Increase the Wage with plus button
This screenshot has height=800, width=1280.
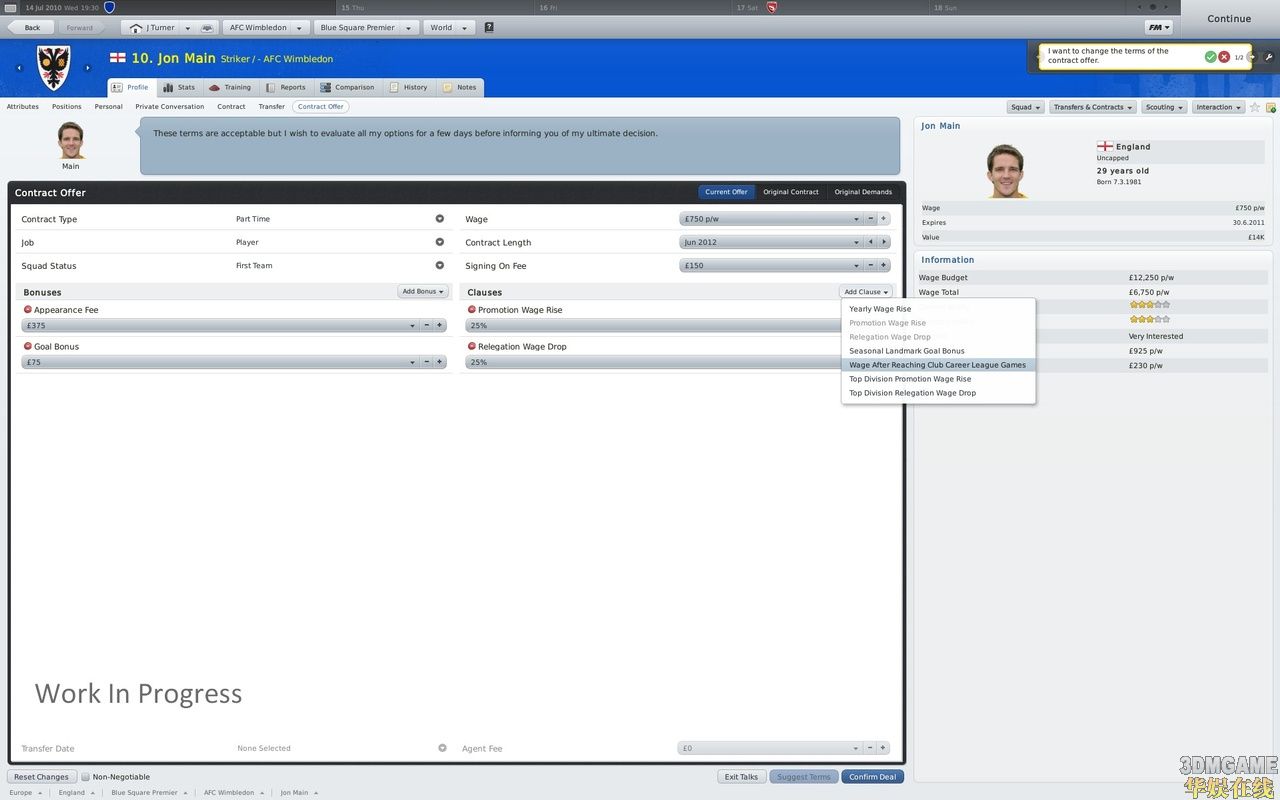(883, 219)
